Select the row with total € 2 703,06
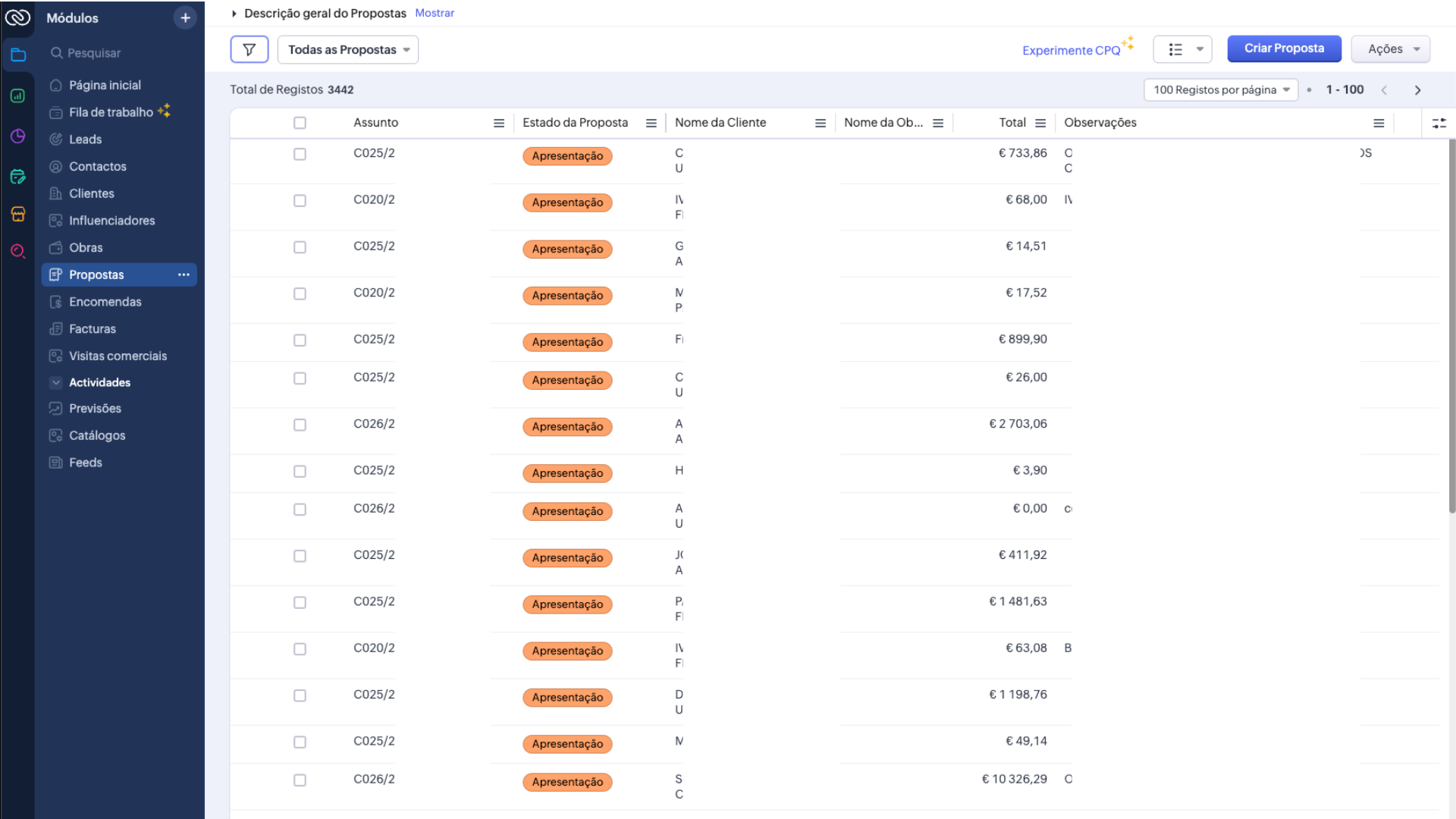The width and height of the screenshot is (1456, 819). pyautogui.click(x=300, y=425)
